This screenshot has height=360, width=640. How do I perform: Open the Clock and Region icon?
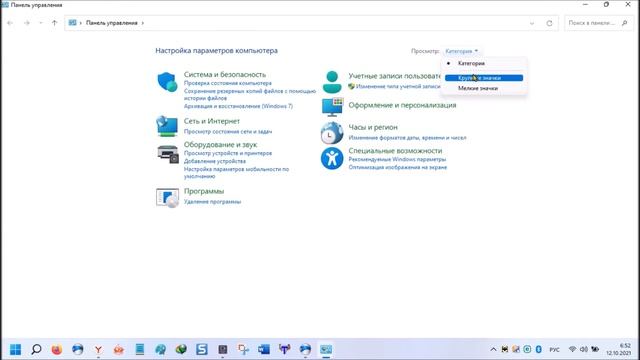[x=332, y=133]
